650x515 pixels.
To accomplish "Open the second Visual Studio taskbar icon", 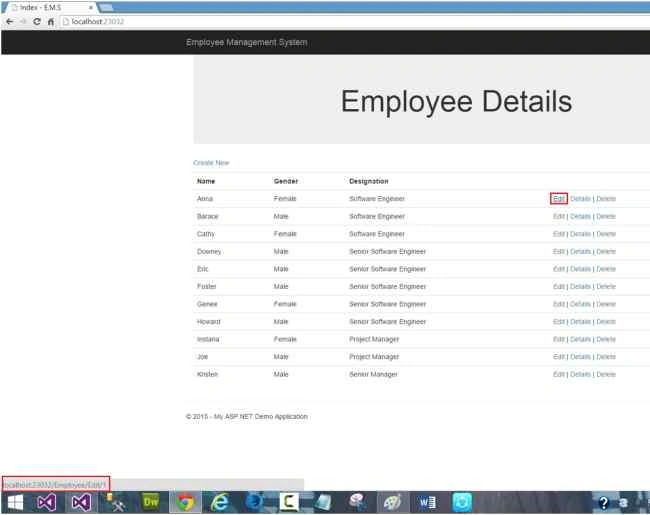I will point(81,503).
